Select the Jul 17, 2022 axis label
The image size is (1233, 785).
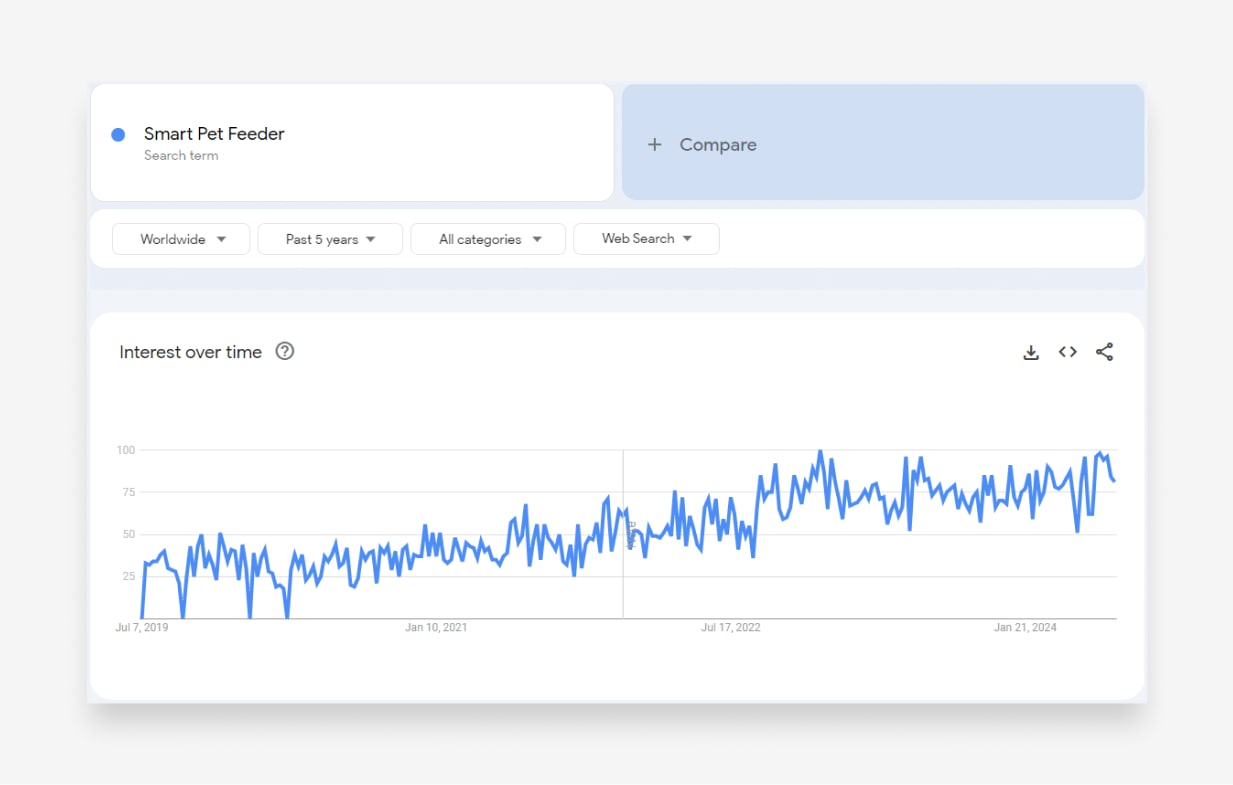point(730,628)
